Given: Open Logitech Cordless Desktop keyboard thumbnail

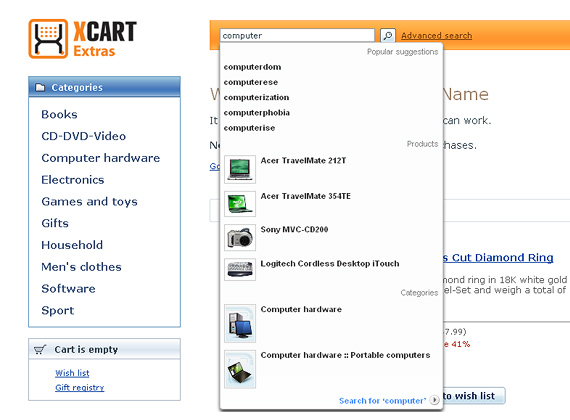Looking at the screenshot, I should coord(240,269).
